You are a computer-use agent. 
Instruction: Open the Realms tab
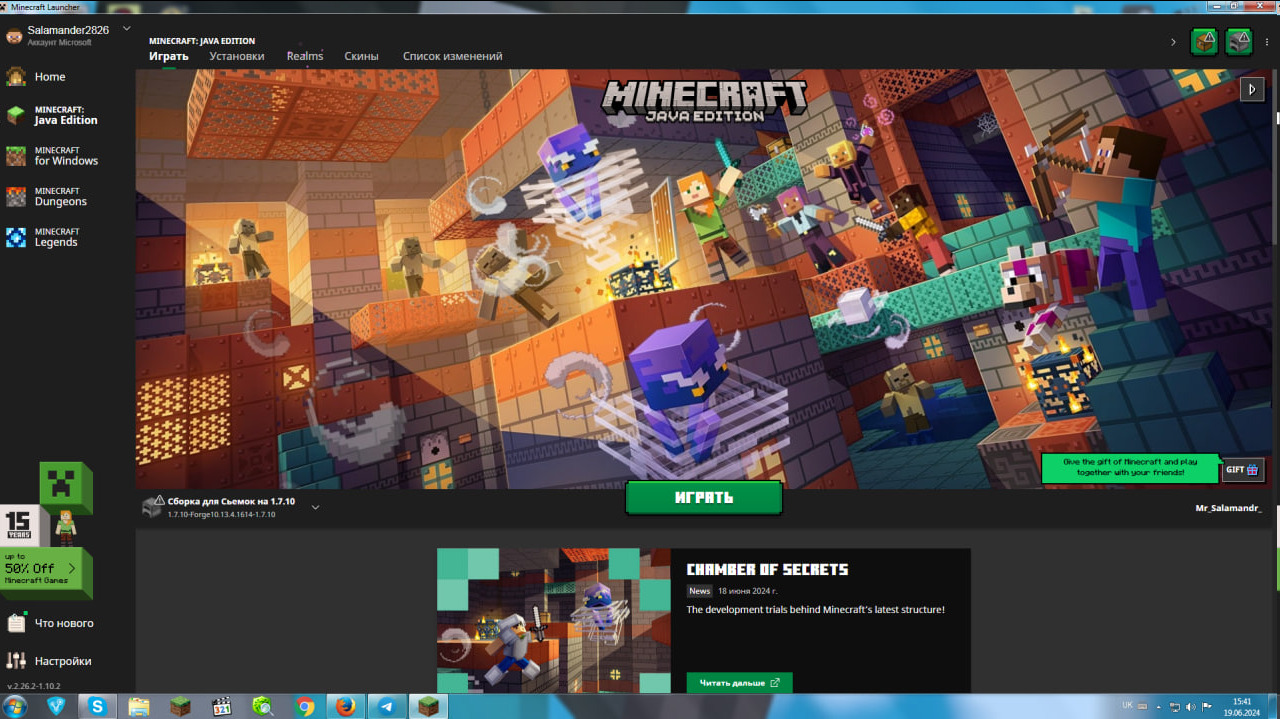pyautogui.click(x=305, y=57)
